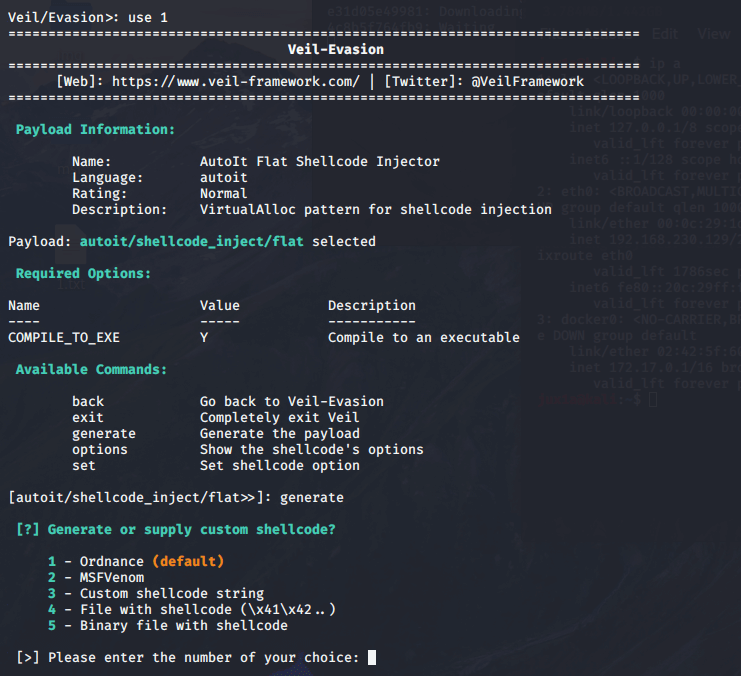This screenshot has width=741, height=676.
Task: Select option 2 - MSFVenom
Action: tap(96, 578)
